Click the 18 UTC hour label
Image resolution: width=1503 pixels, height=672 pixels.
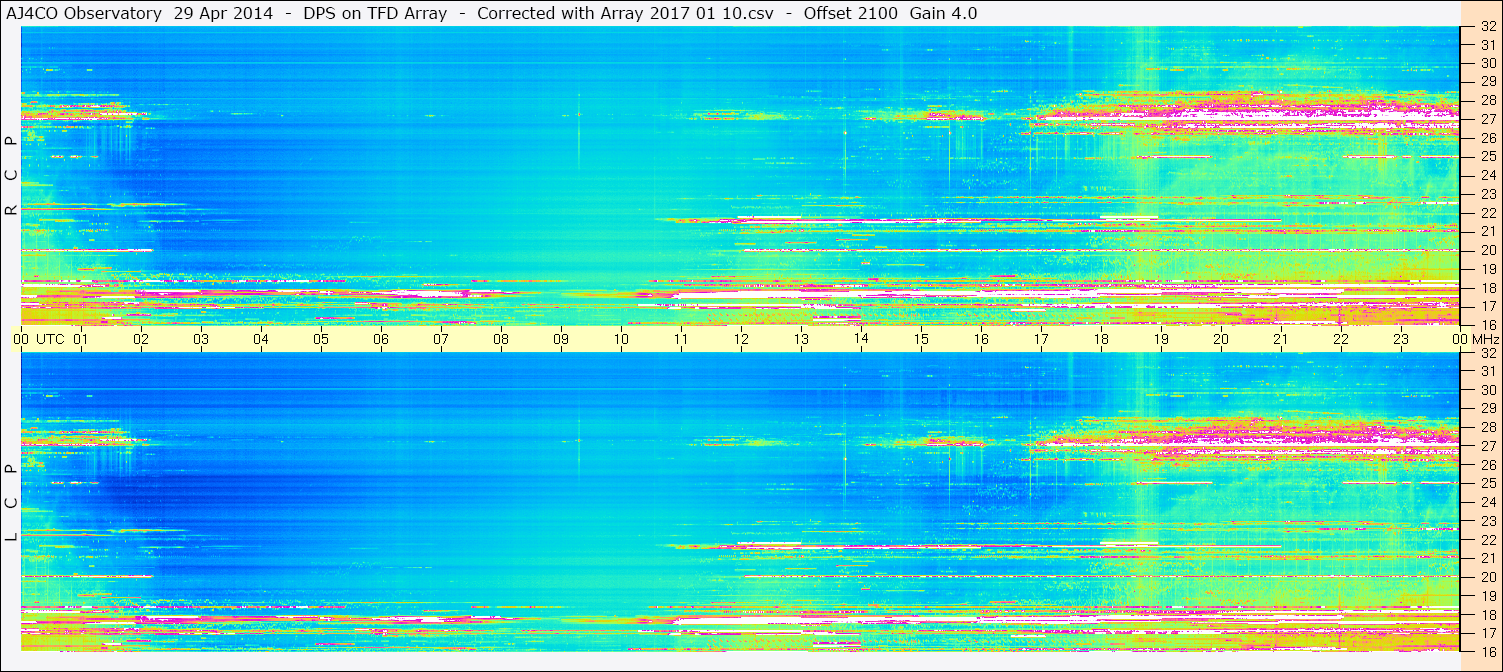coord(1101,339)
